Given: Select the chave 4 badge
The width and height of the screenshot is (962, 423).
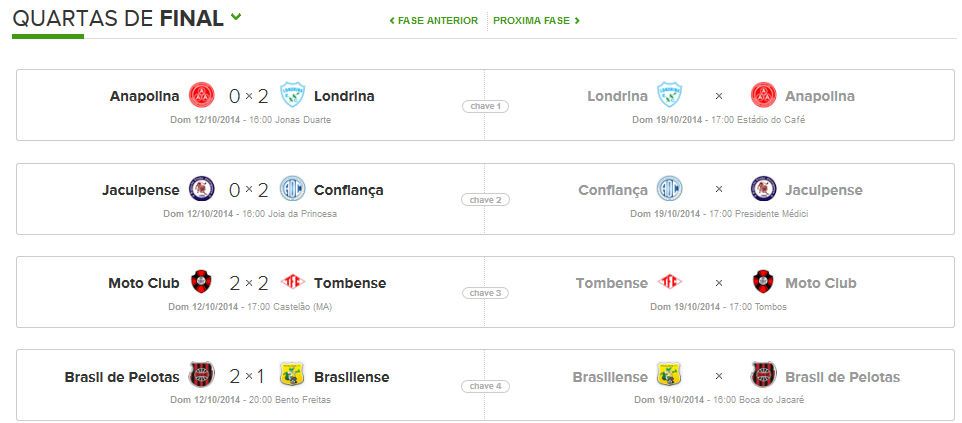Looking at the screenshot, I should click(x=485, y=386).
